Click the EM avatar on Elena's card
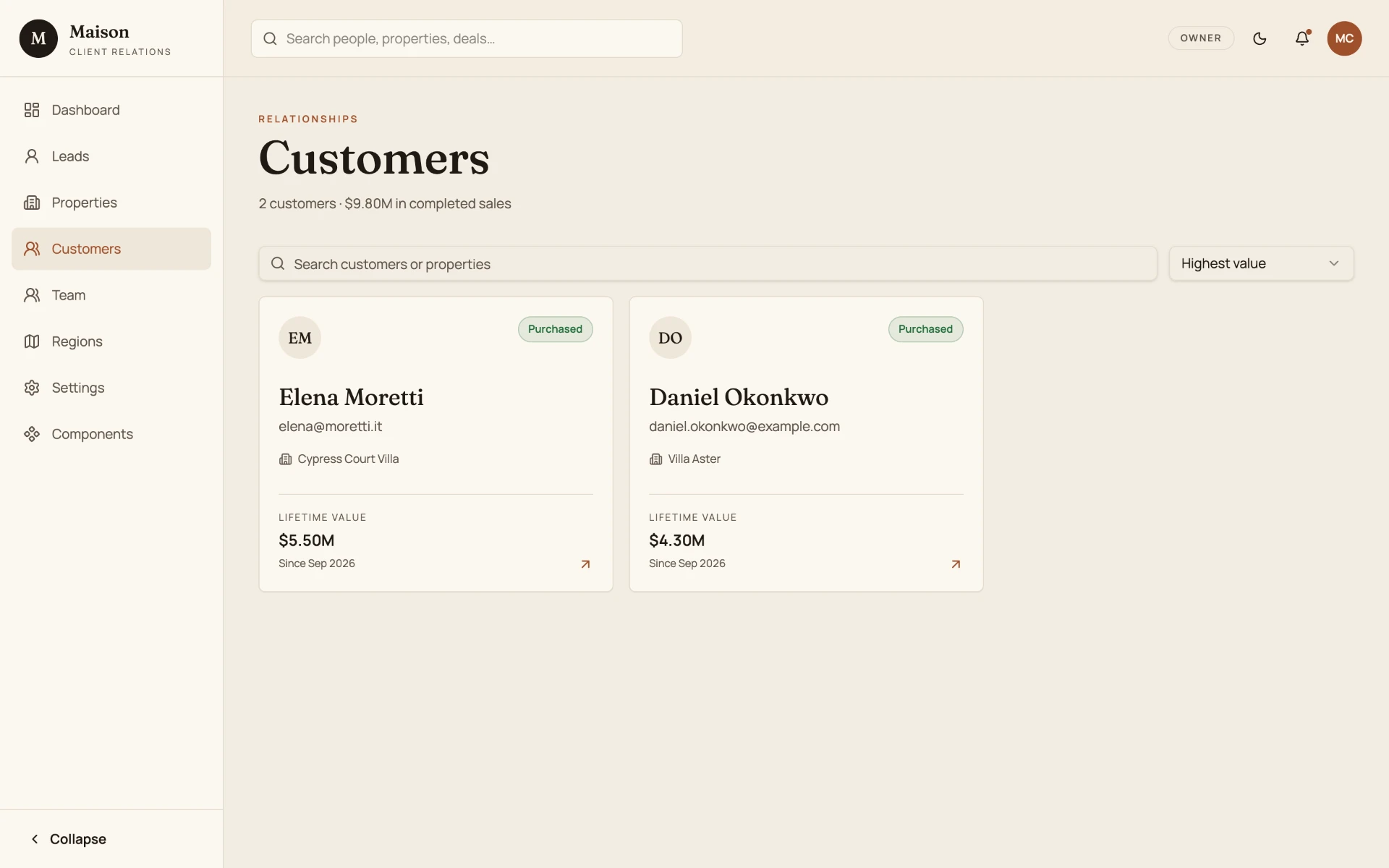Viewport: 1389px width, 868px height. pos(300,338)
